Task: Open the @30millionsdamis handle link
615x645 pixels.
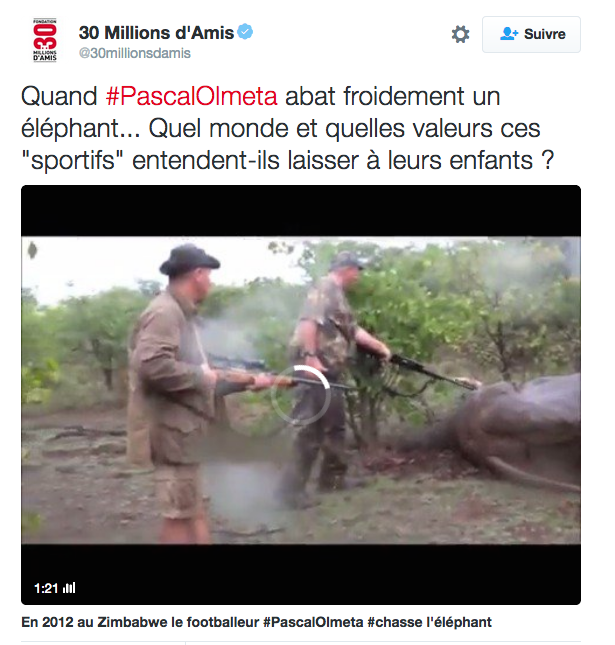Action: coord(135,53)
